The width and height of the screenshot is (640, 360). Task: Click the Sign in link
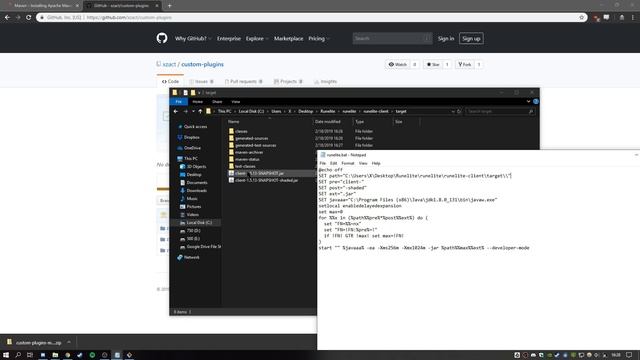(446, 38)
